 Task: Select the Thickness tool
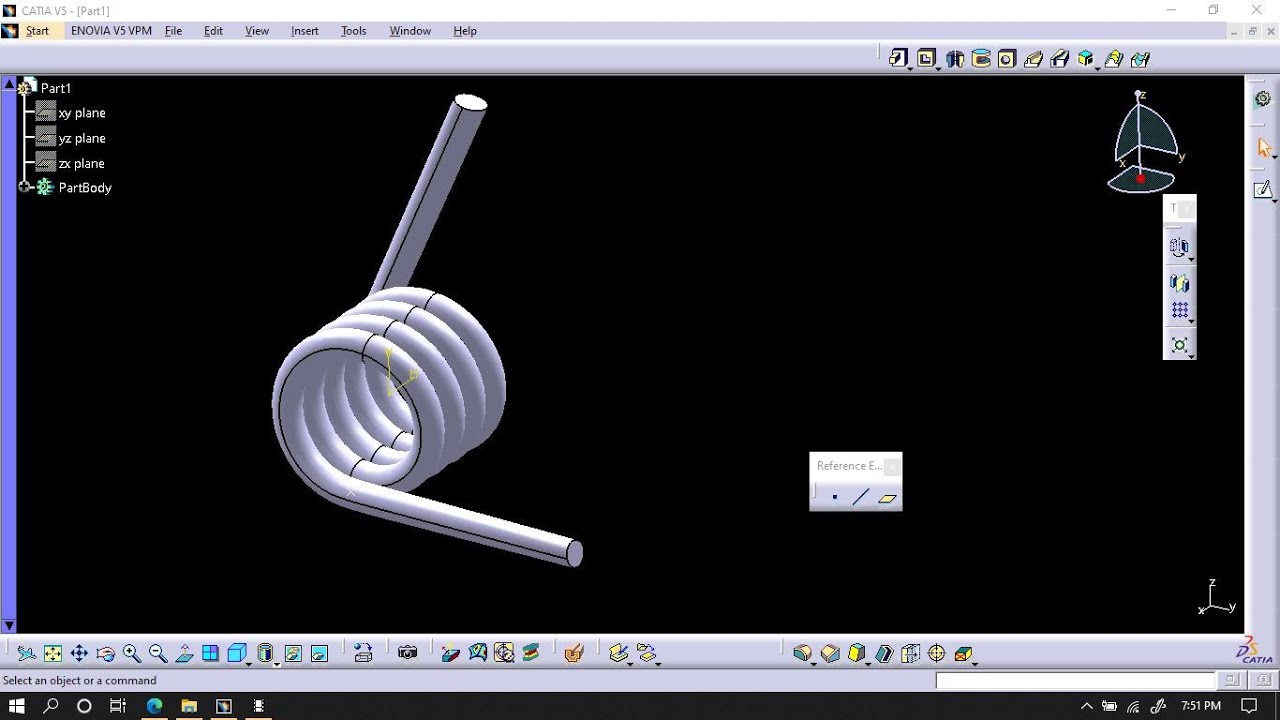(910, 653)
